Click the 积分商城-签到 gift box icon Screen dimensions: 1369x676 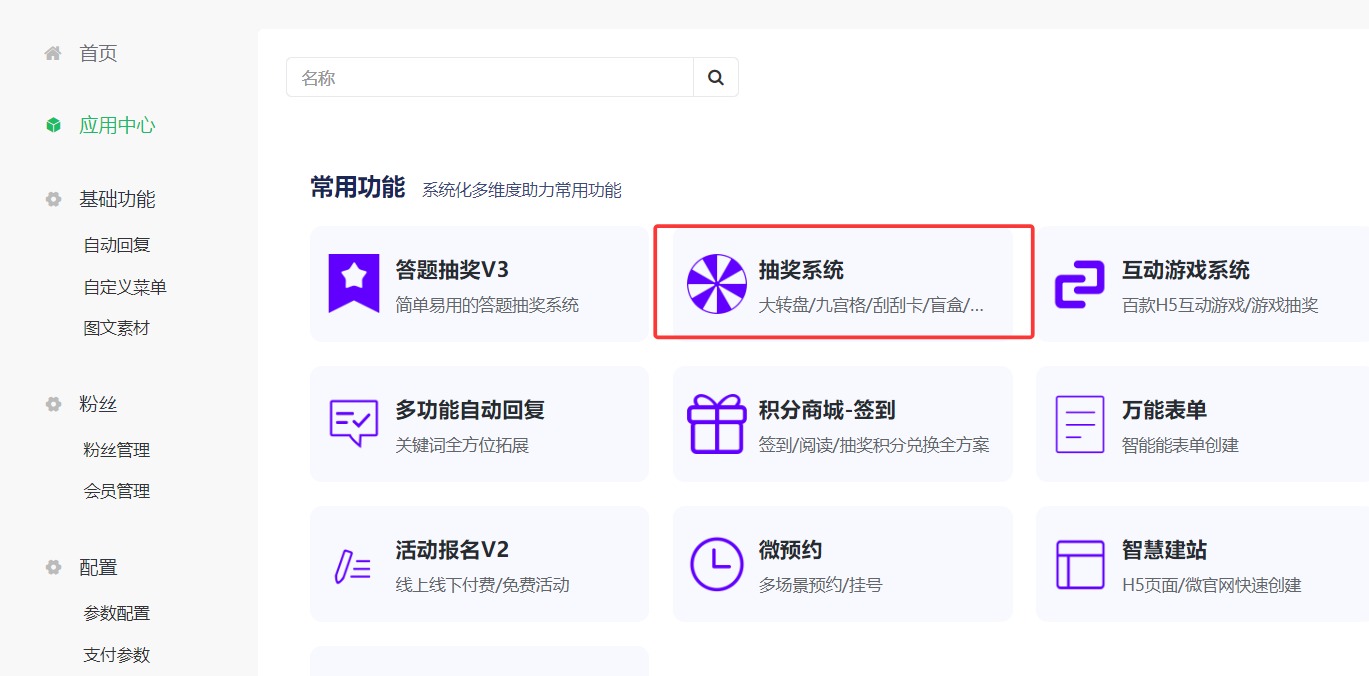(x=716, y=424)
